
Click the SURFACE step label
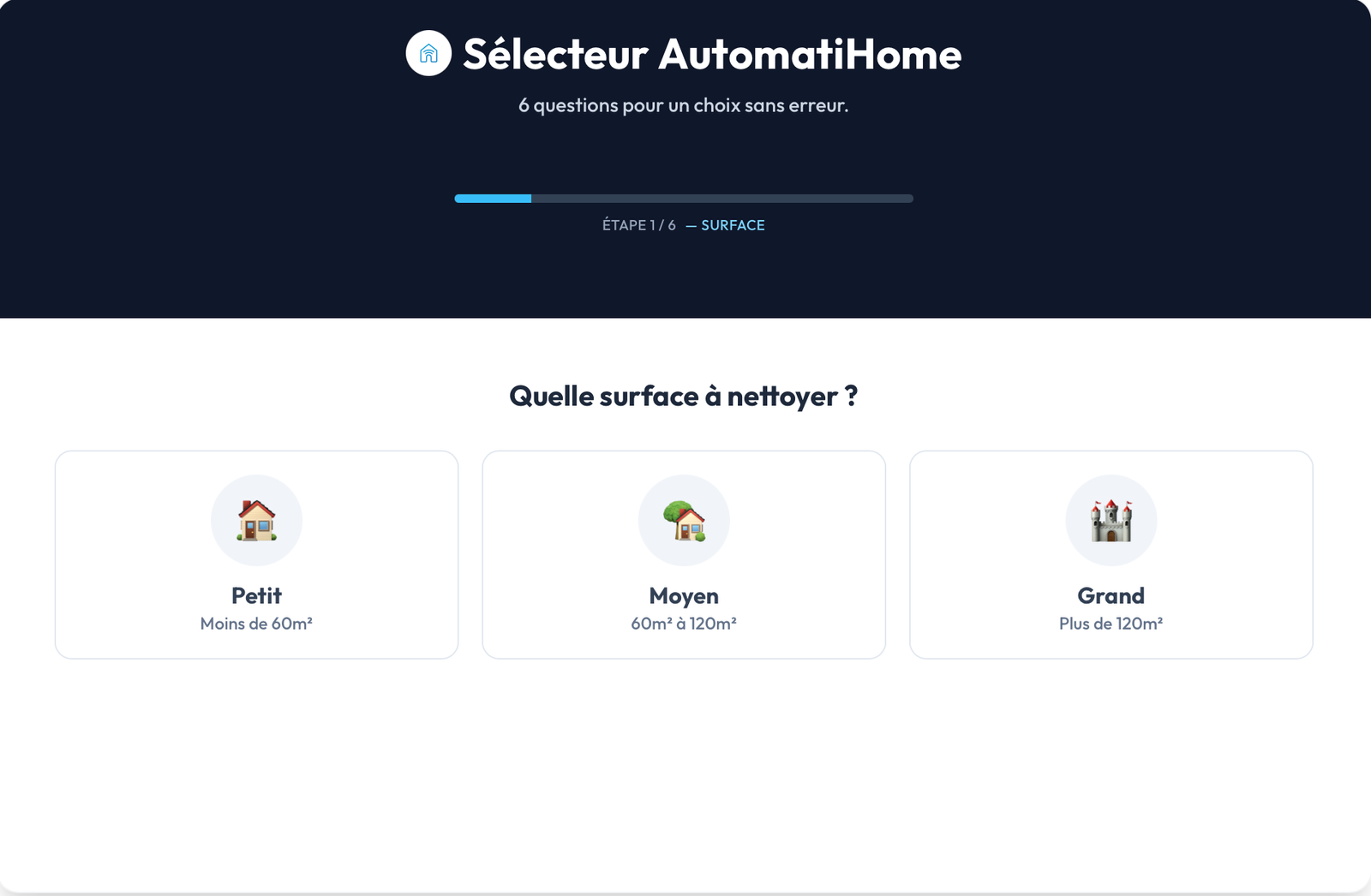tap(733, 225)
